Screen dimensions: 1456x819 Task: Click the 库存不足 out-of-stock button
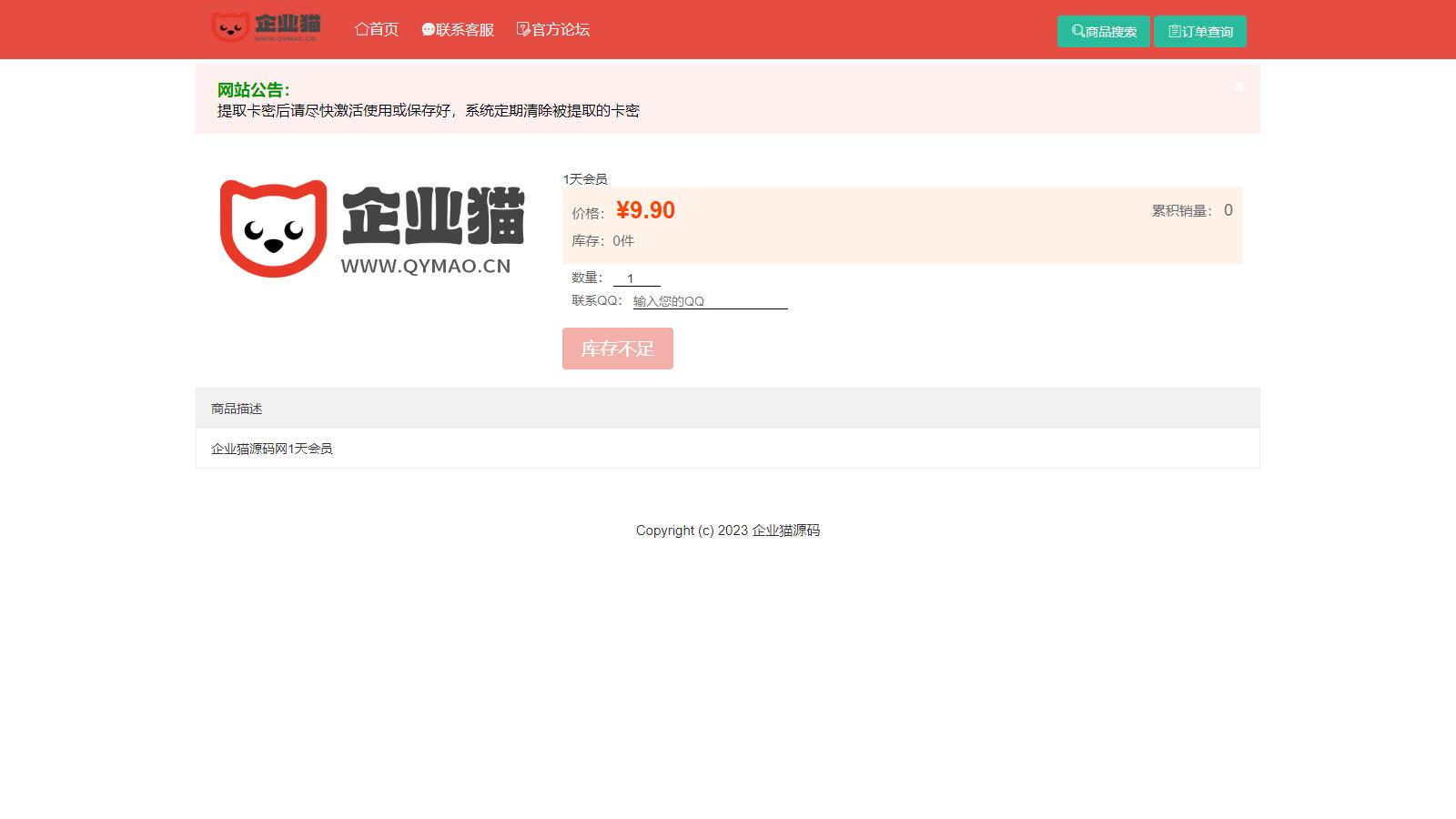618,349
